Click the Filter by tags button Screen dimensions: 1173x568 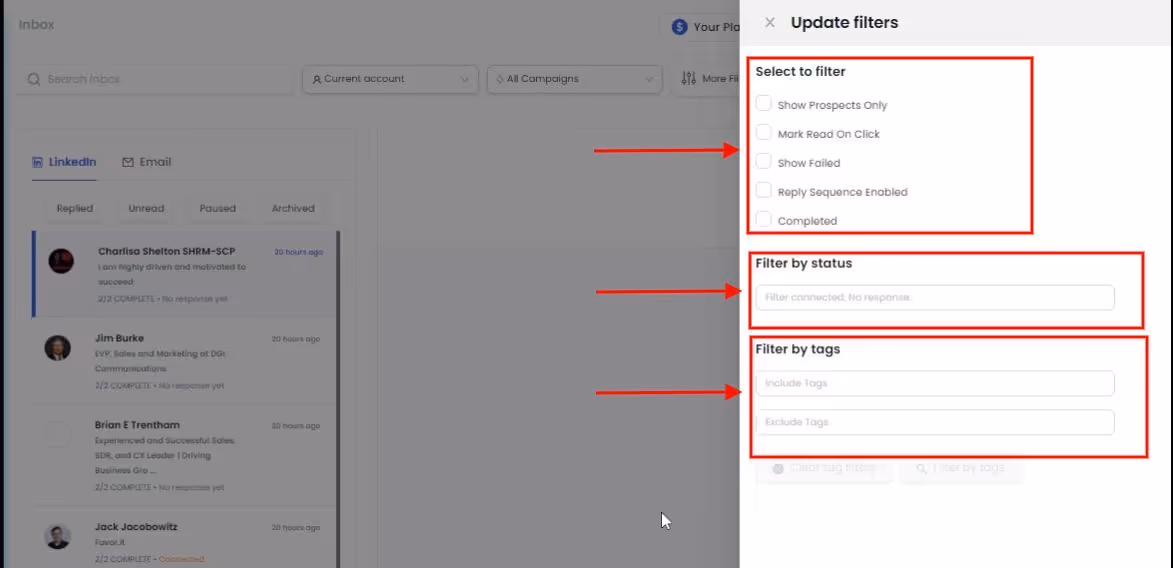(961, 468)
